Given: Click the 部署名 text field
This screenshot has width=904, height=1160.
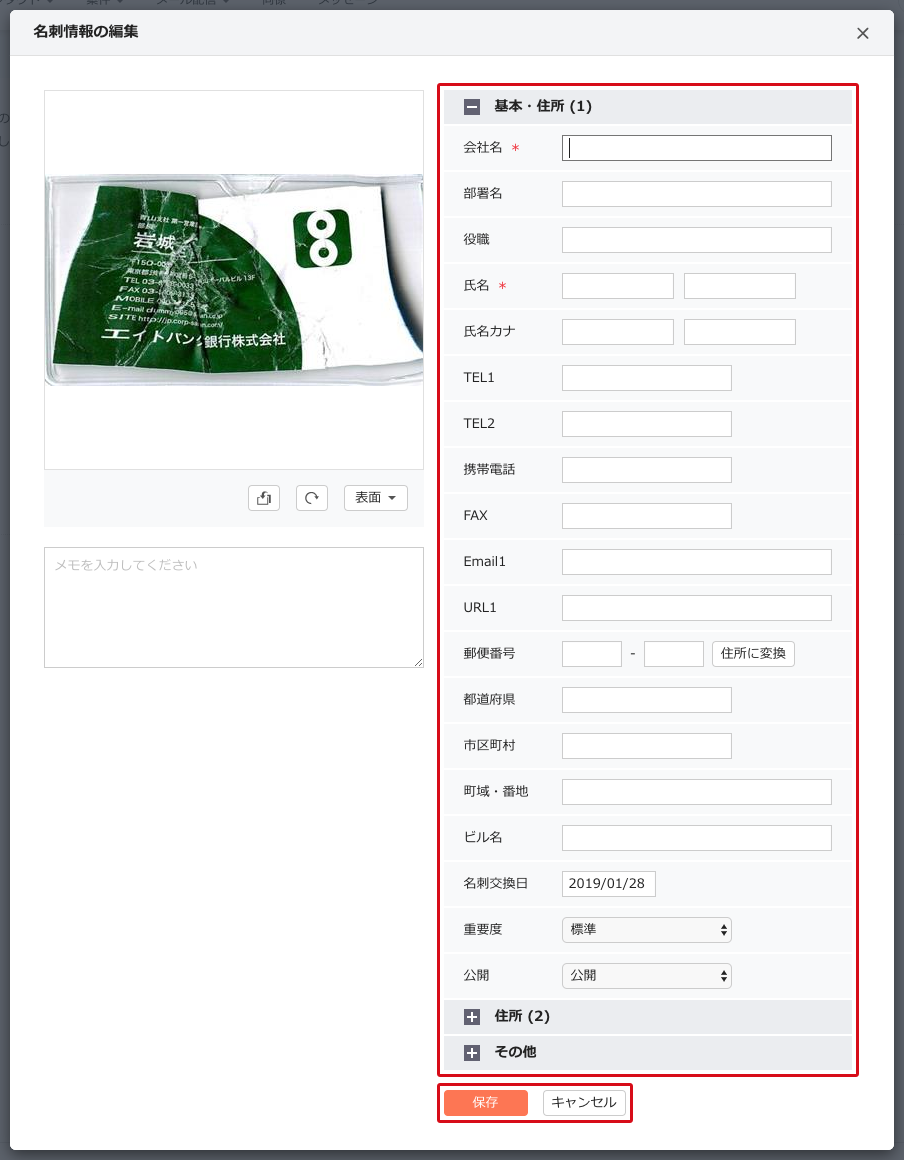Looking at the screenshot, I should tap(697, 194).
